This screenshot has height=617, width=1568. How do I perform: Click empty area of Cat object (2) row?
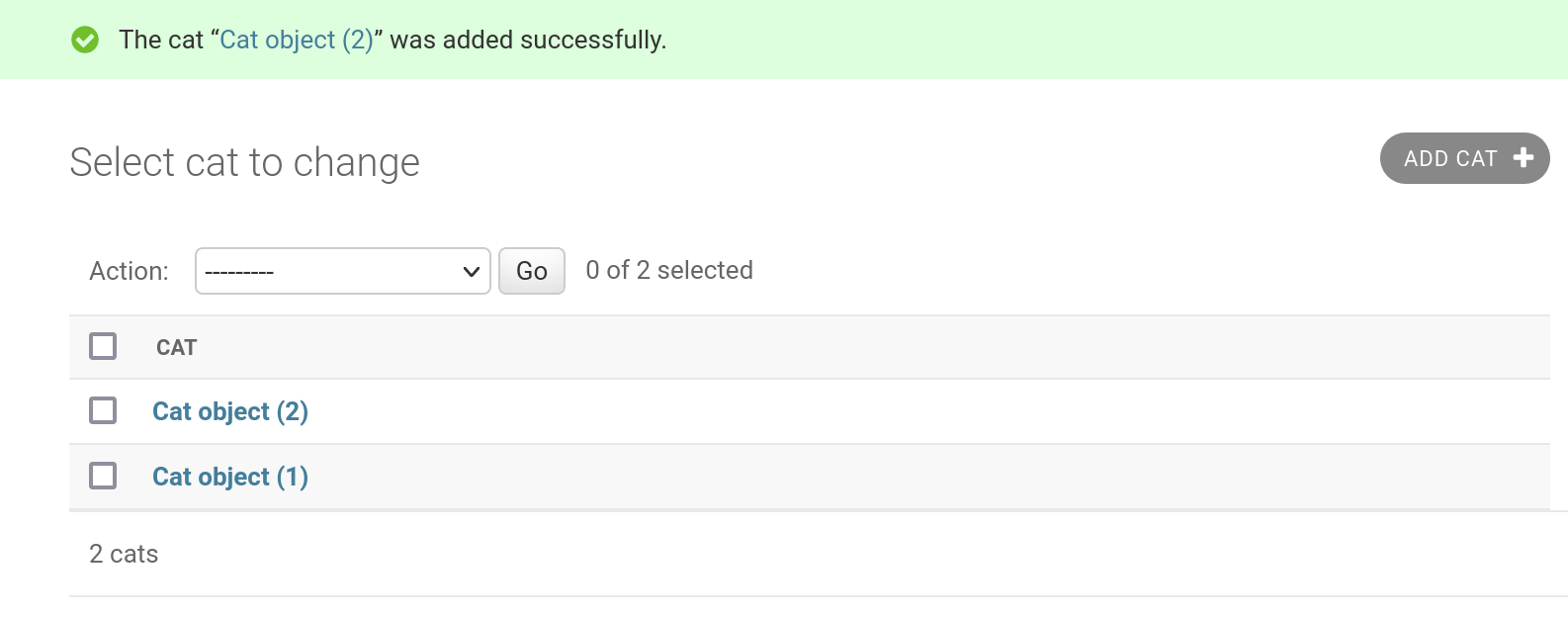coord(929,411)
